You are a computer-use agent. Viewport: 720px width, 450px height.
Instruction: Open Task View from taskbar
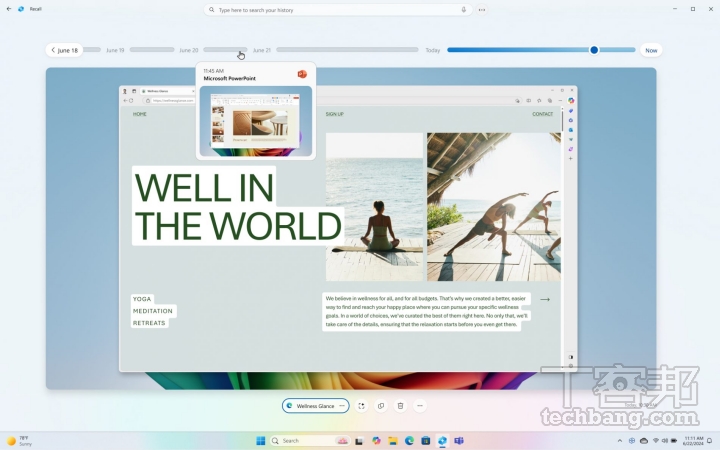tap(359, 441)
